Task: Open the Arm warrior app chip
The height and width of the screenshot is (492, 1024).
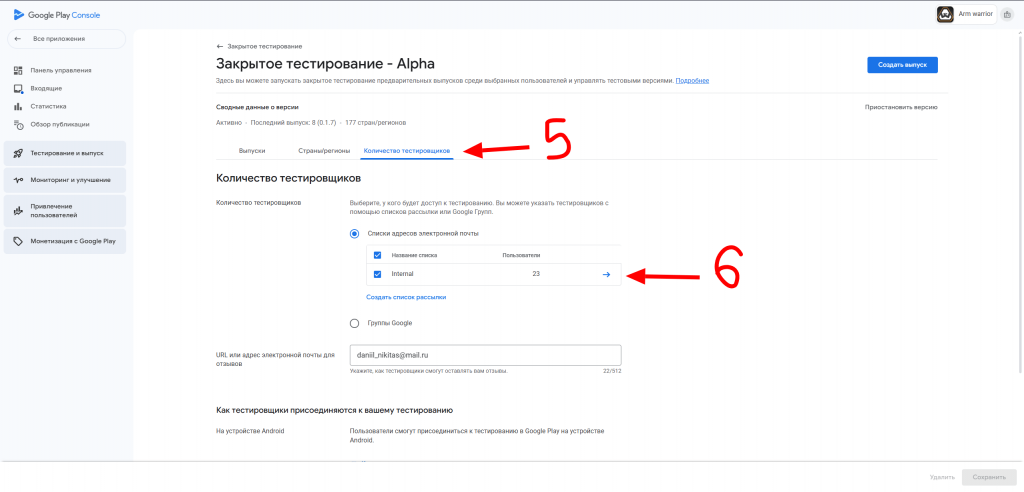Action: 966,14
